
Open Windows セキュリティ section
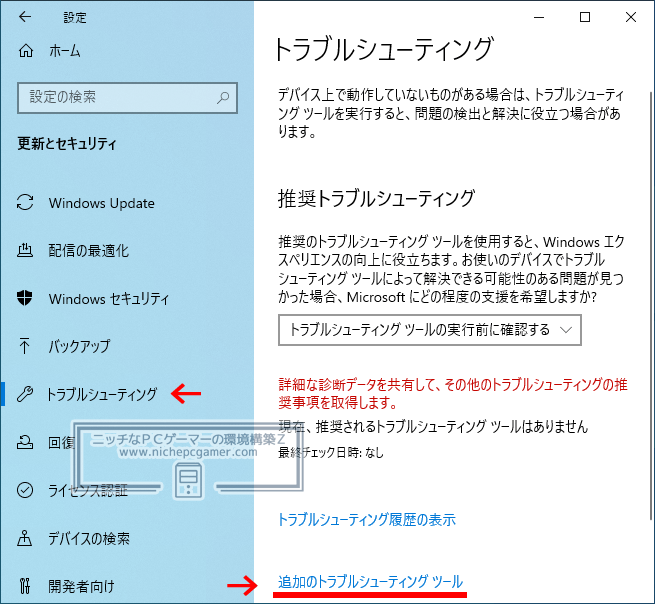pyautogui.click(x=109, y=299)
